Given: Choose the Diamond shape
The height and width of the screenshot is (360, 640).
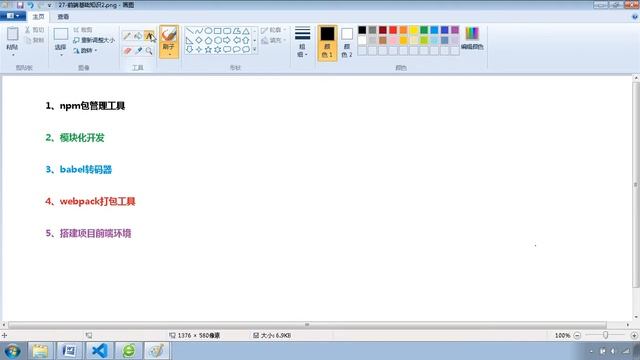Looking at the screenshot, I should (199, 40).
